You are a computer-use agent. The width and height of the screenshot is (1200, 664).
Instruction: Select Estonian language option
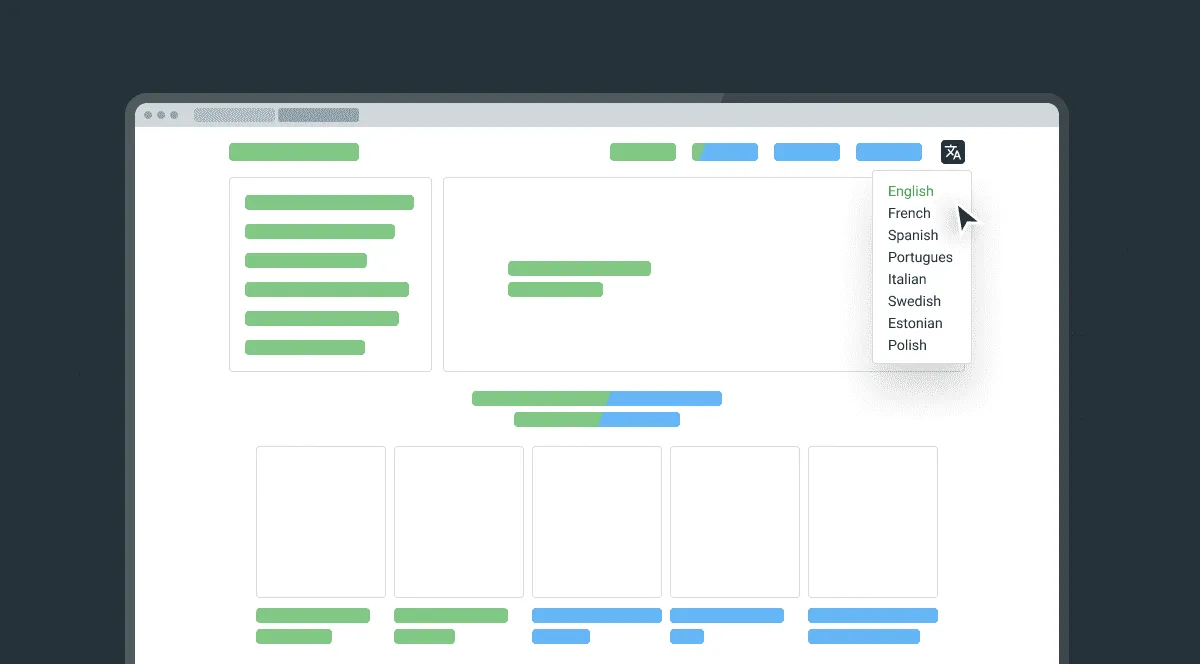click(x=914, y=323)
